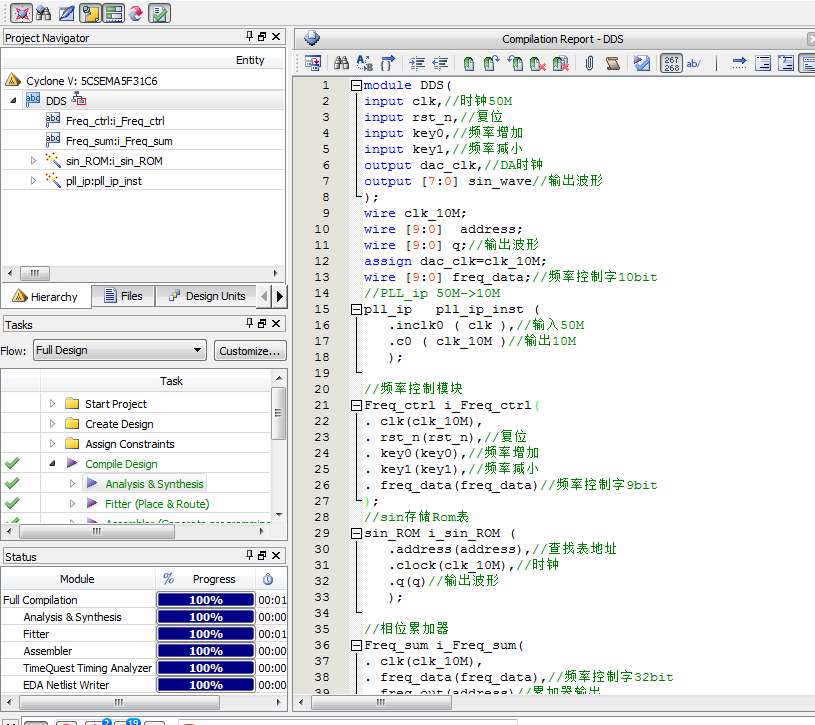This screenshot has height=725, width=815.
Task: Collapse the module DDS code block
Action: point(356,85)
